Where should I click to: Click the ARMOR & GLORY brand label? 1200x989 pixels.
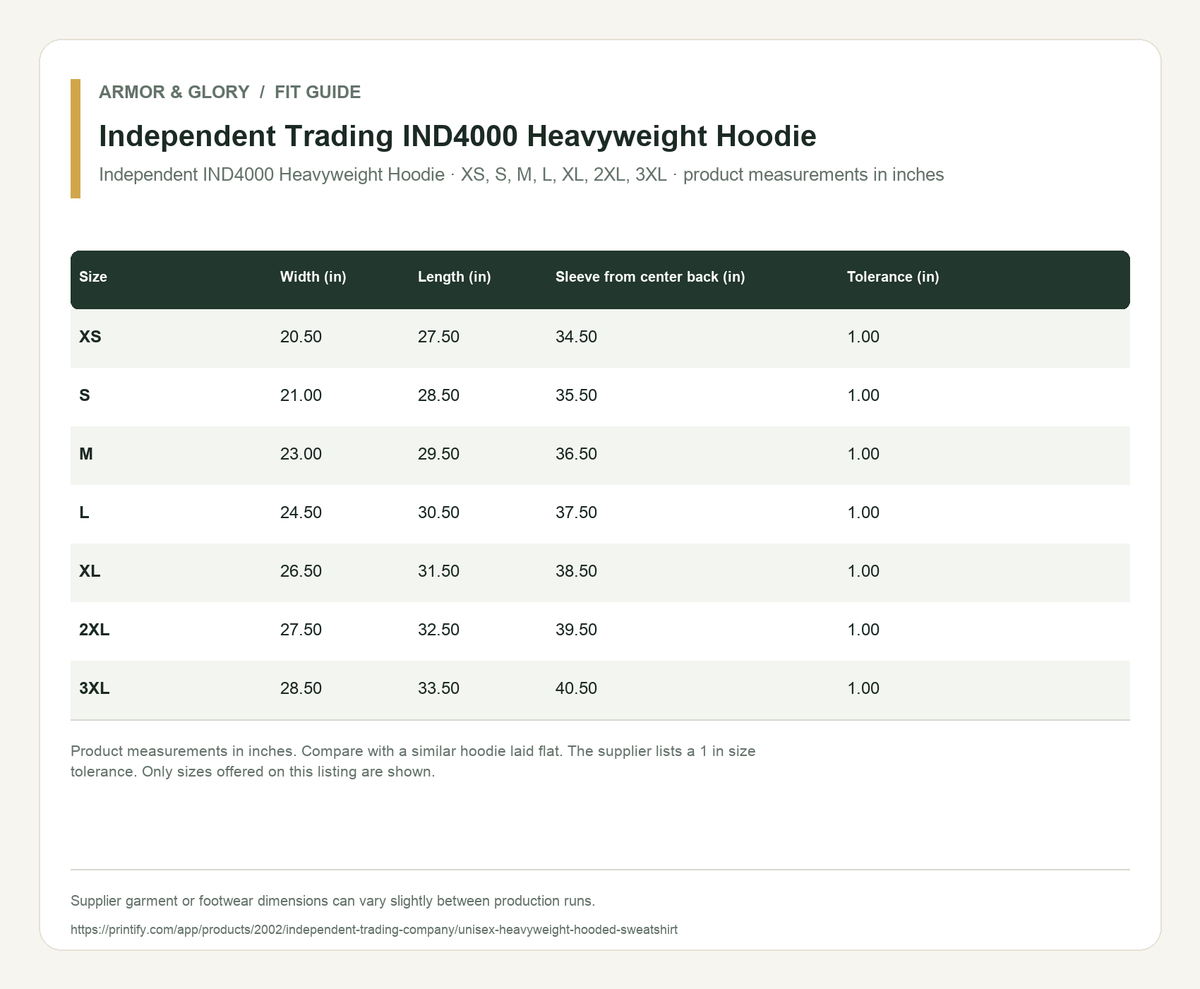tap(174, 92)
